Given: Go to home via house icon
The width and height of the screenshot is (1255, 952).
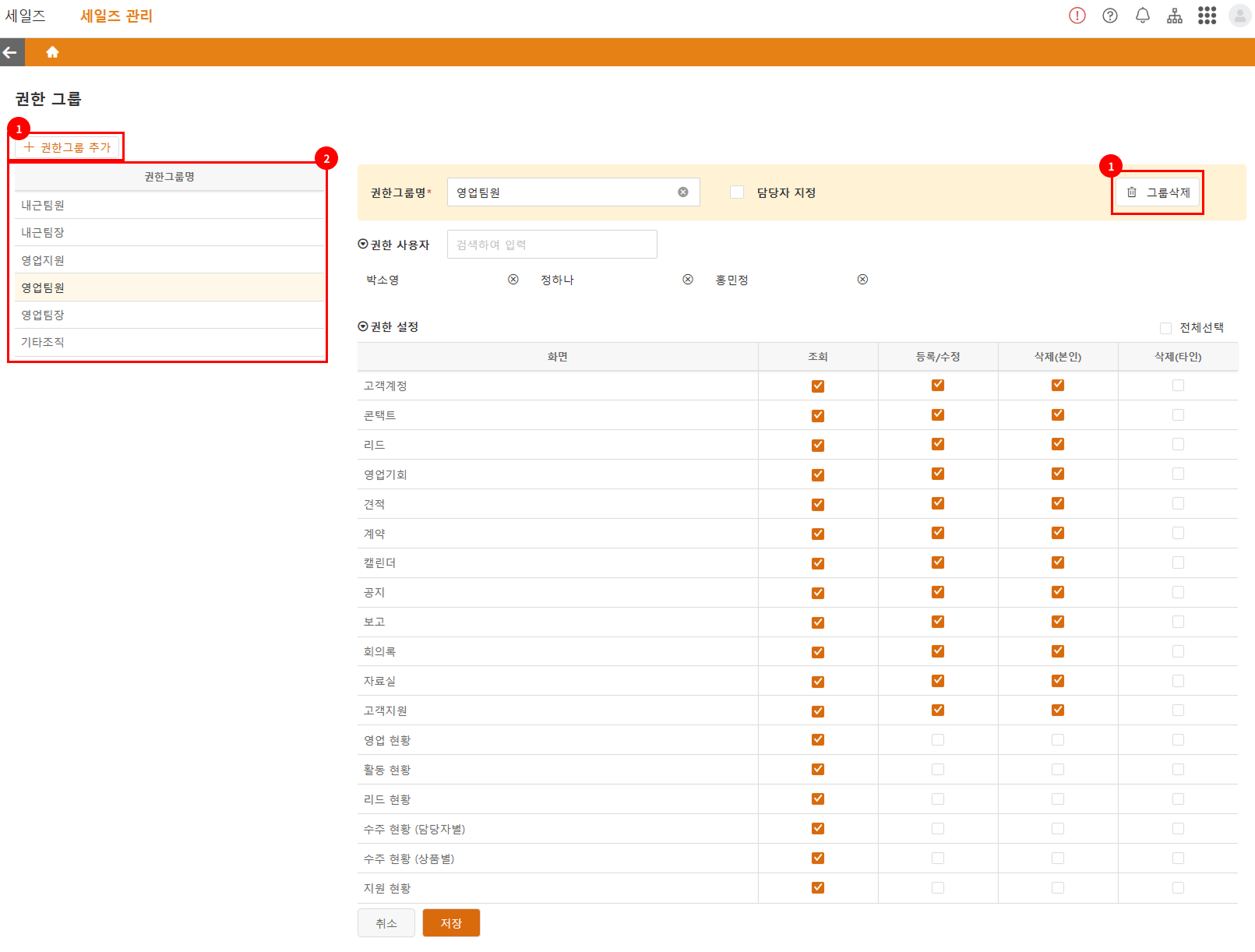Looking at the screenshot, I should 52,52.
